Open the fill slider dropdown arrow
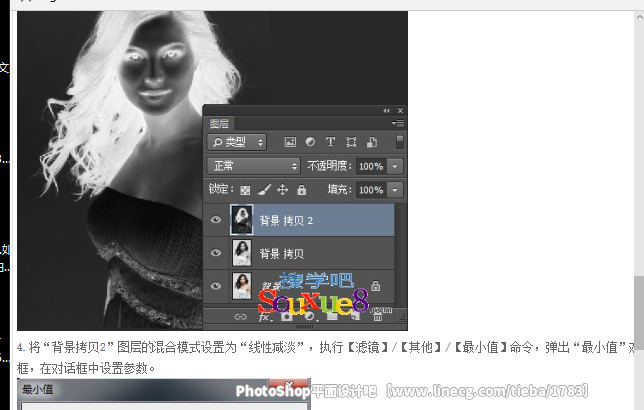644x410 pixels. tap(395, 190)
